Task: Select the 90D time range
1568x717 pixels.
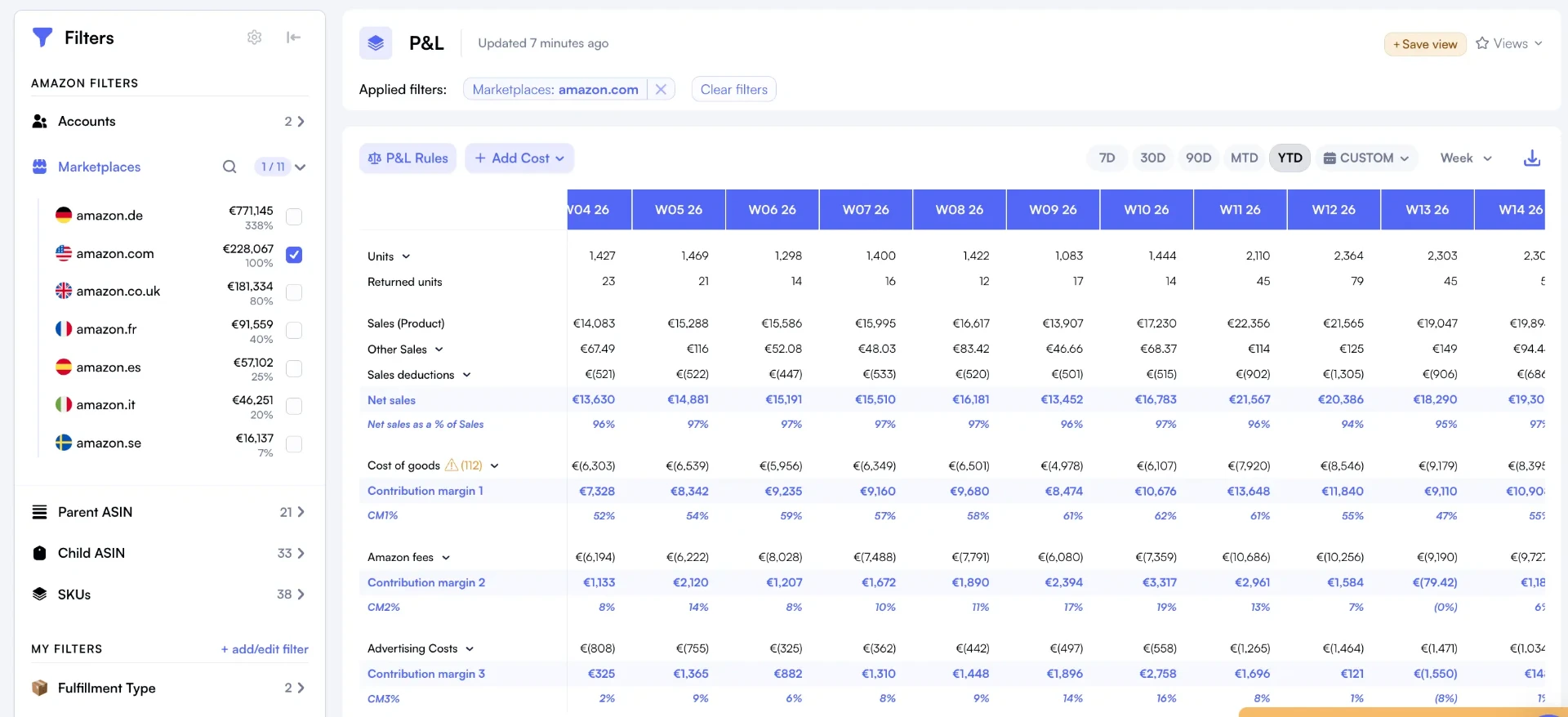Action: pyautogui.click(x=1198, y=158)
